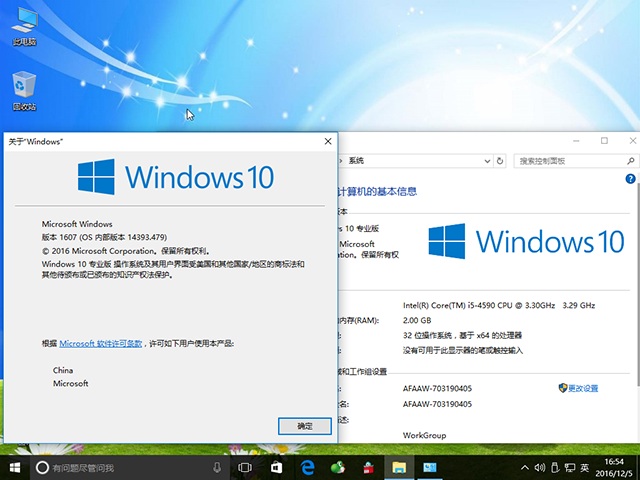Image resolution: width=640 pixels, height=480 pixels.
Task: Switch the 英 input method indicator
Action: pos(584,467)
